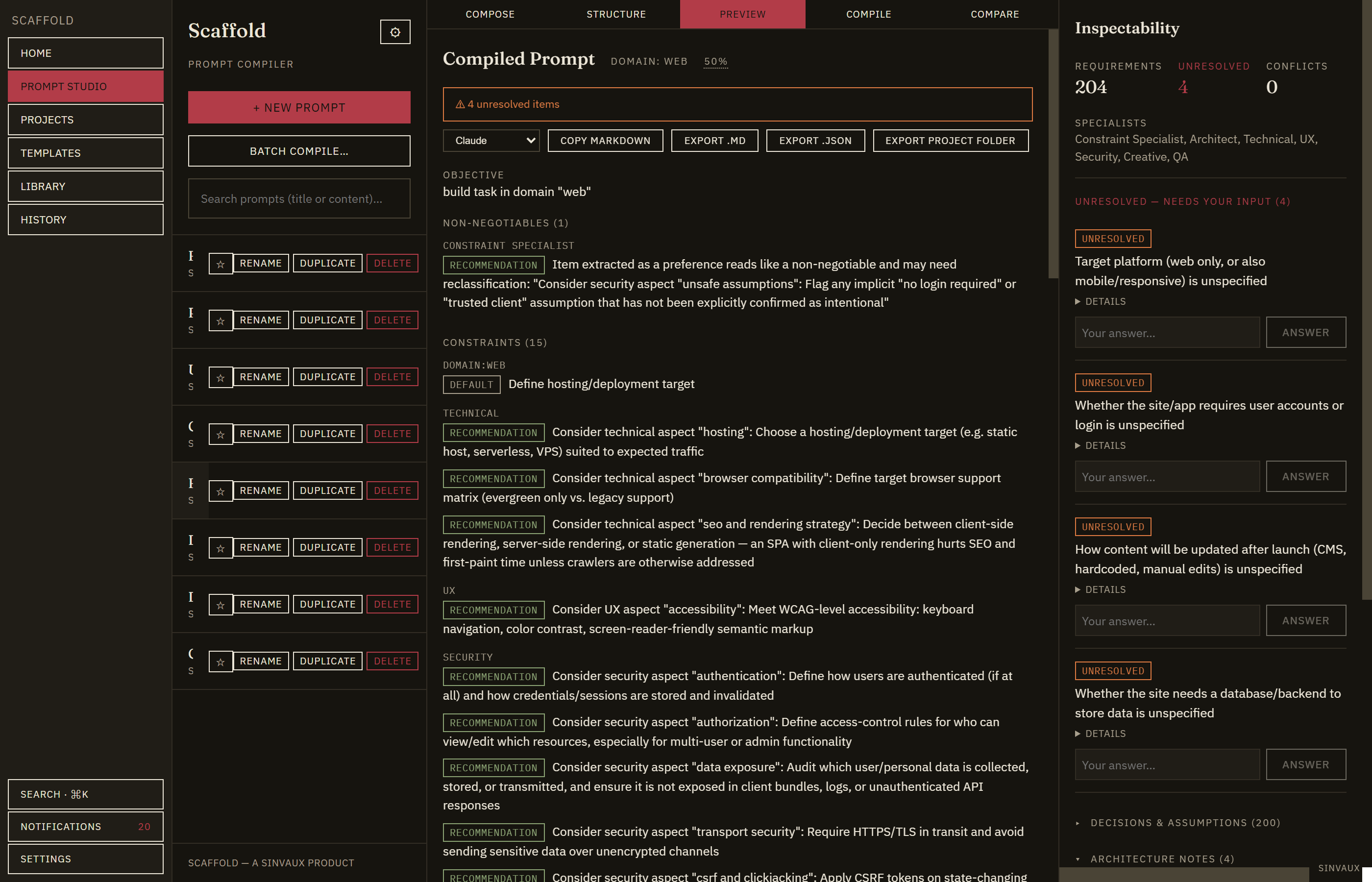Open the gear settings beside the Scaffold title
Viewport: 1372px width, 882px height.
395,32
